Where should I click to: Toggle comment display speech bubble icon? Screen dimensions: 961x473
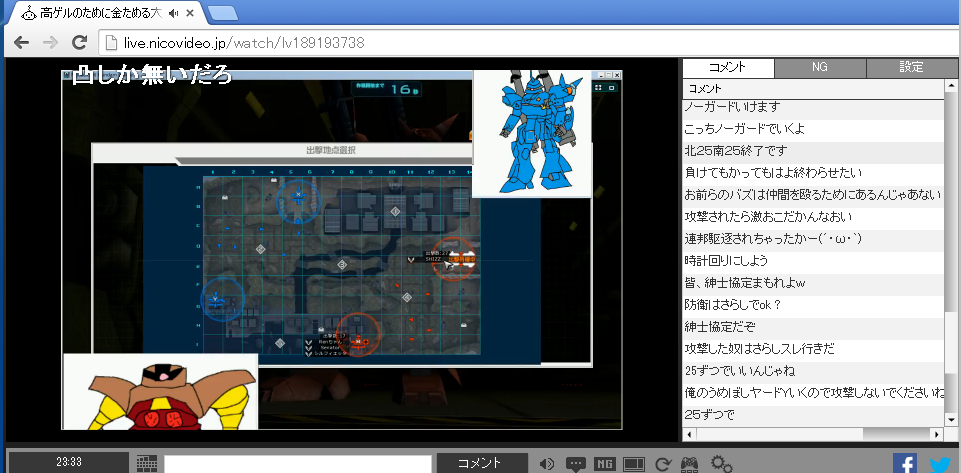[576, 464]
